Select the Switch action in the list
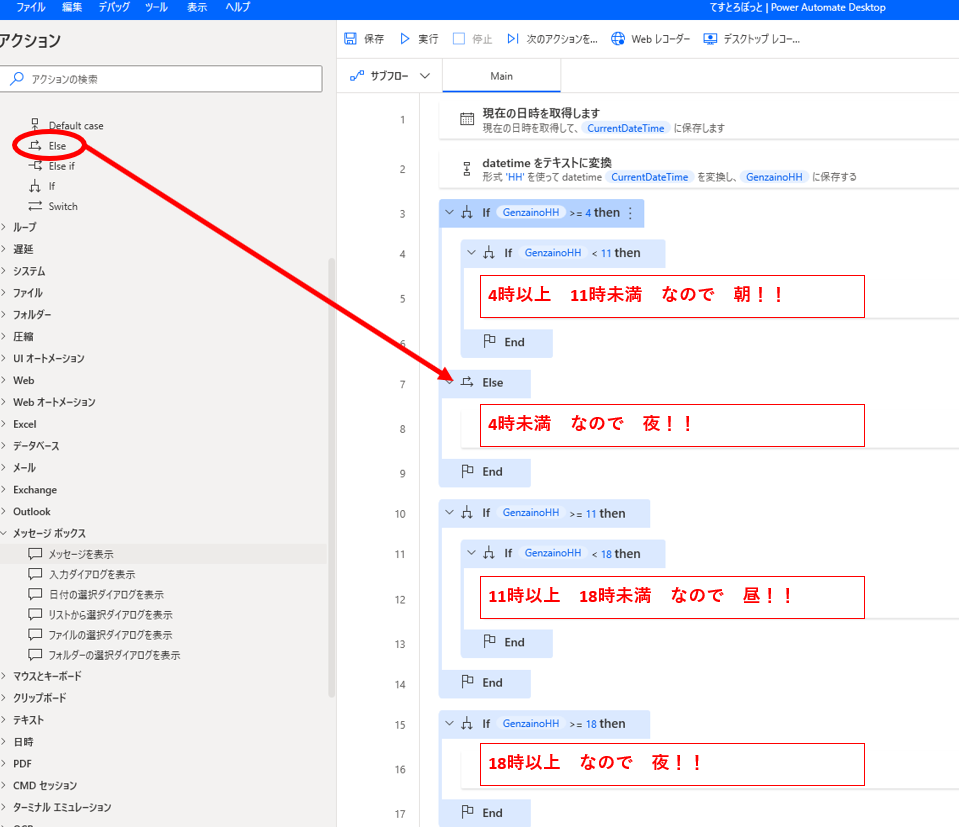Image resolution: width=959 pixels, height=827 pixels. [x=62, y=206]
